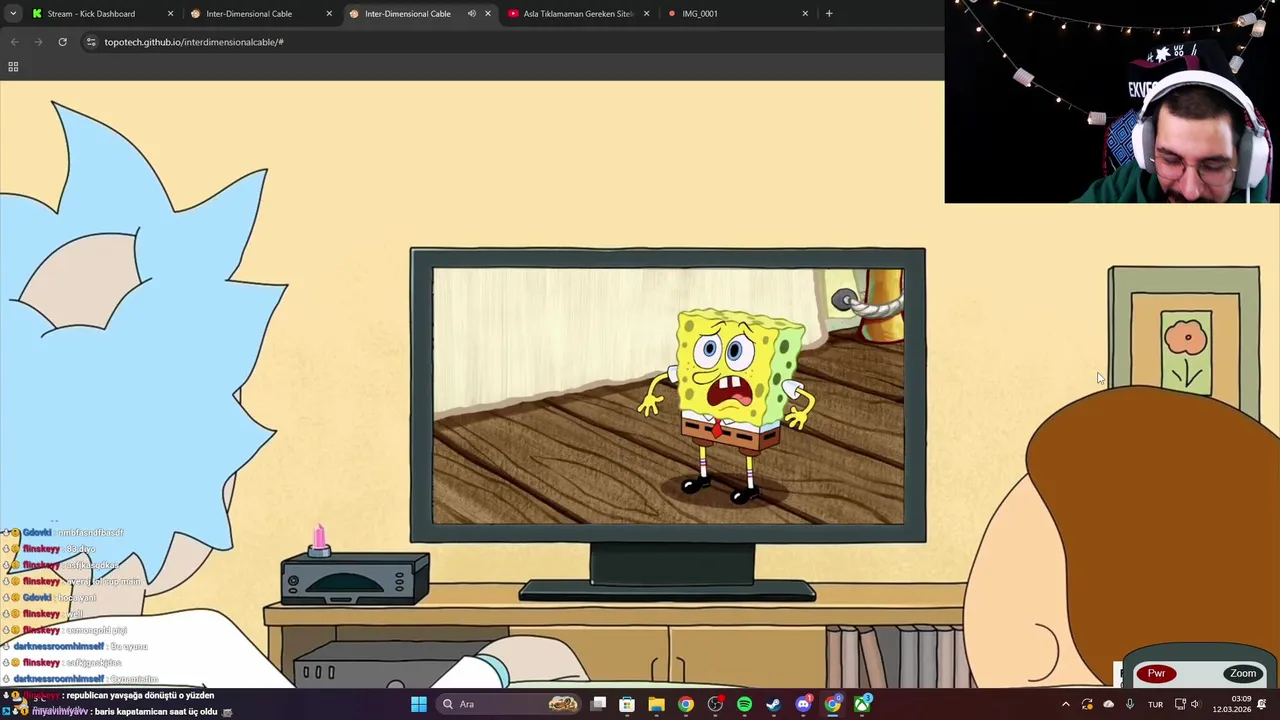Open the Xbox app from the taskbar
Image resolution: width=1280 pixels, height=720 pixels.
pyautogui.click(x=862, y=704)
